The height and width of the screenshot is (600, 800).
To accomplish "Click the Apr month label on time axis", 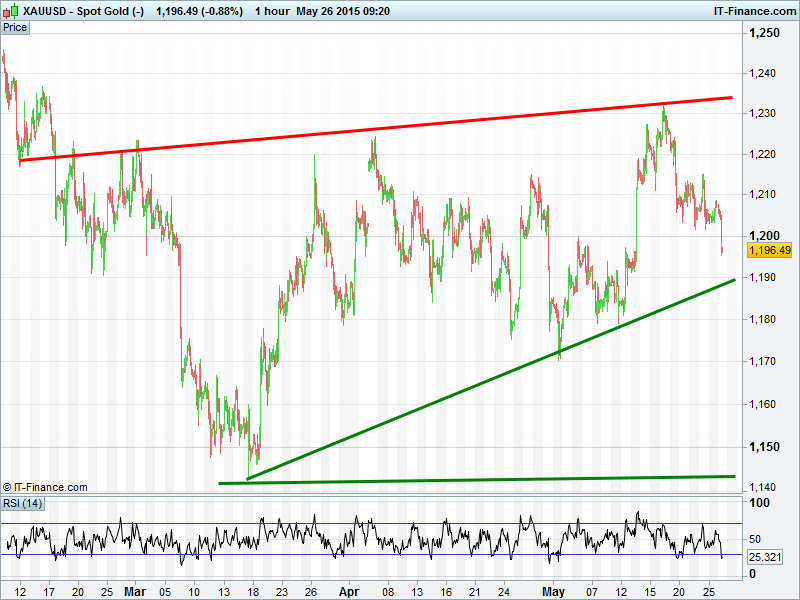I will click(345, 591).
